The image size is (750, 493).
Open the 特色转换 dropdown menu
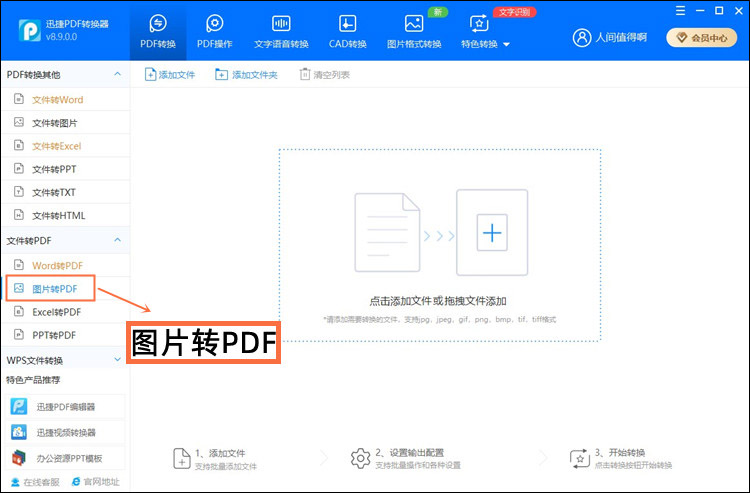[485, 32]
